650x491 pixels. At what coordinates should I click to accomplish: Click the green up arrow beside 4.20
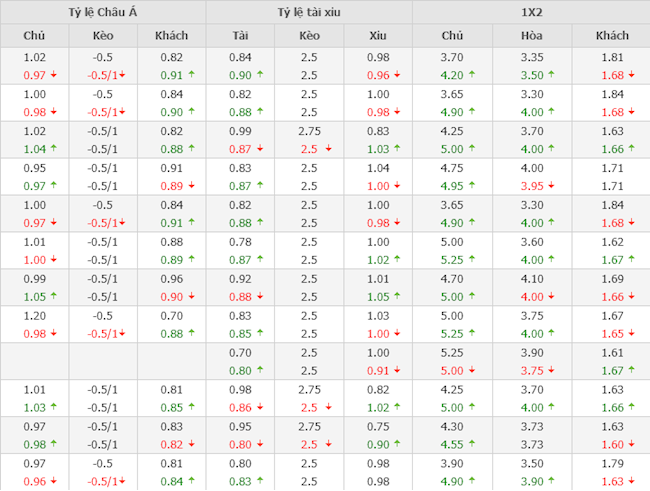[469, 74]
